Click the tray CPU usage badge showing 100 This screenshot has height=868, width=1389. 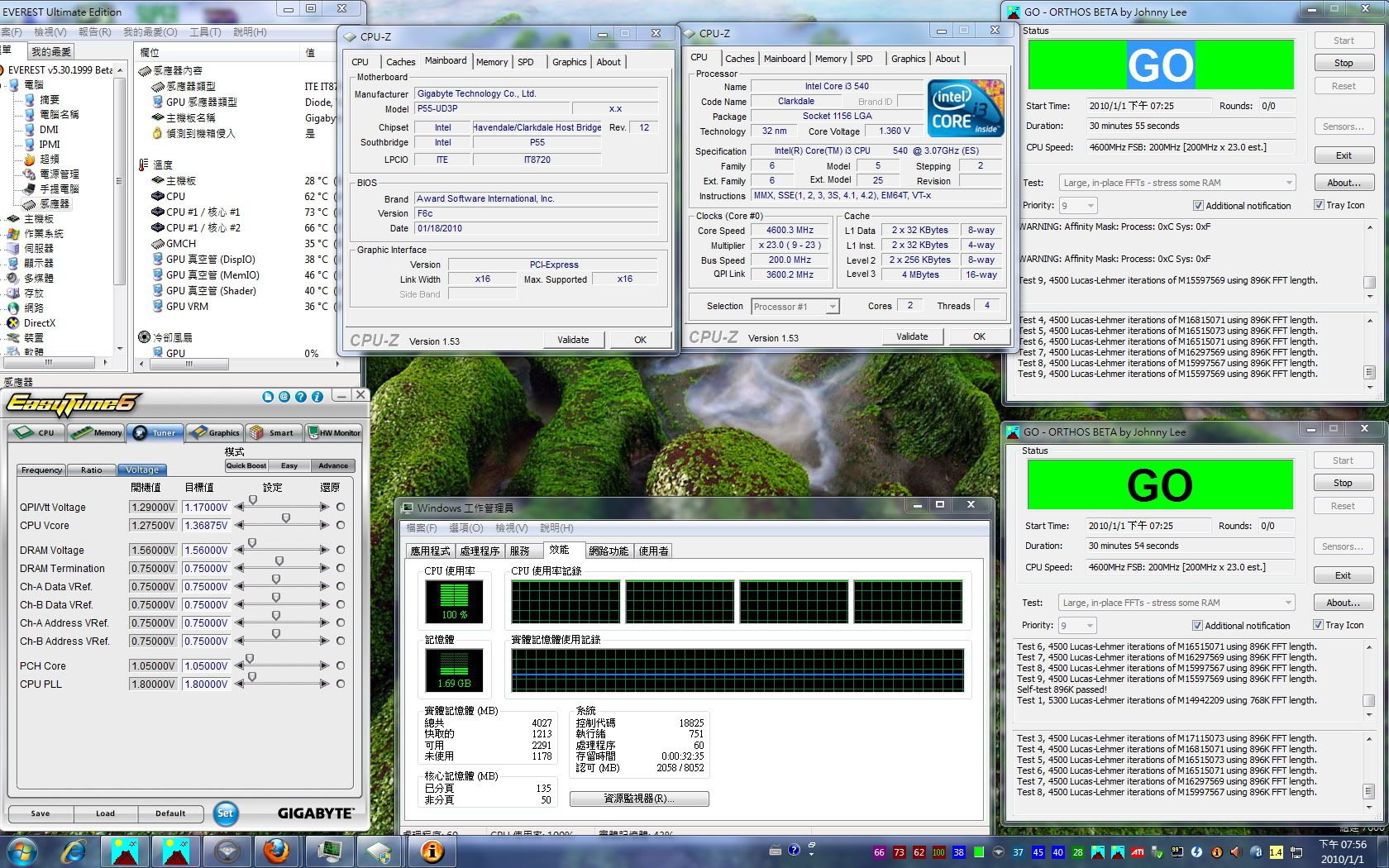pyautogui.click(x=938, y=852)
